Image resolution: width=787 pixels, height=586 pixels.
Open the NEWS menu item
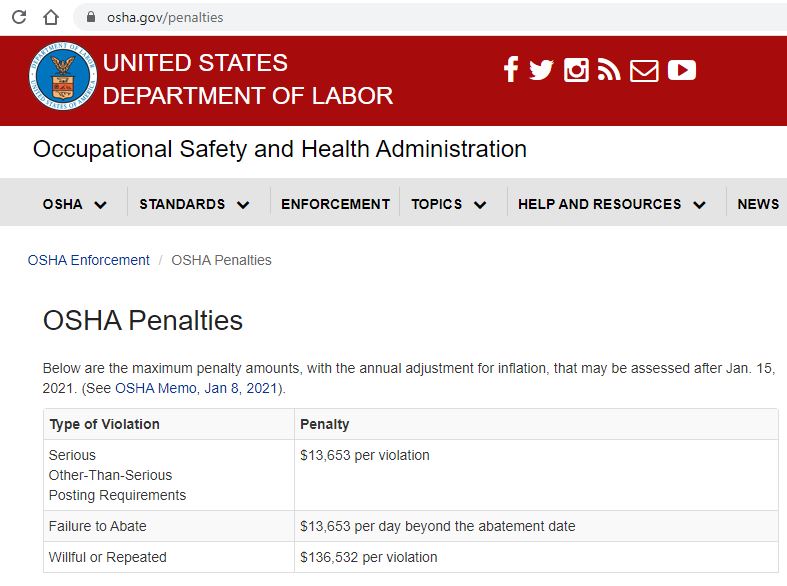click(x=757, y=204)
